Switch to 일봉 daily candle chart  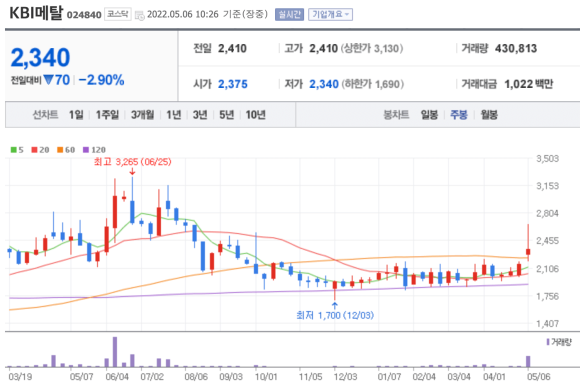pos(429,115)
